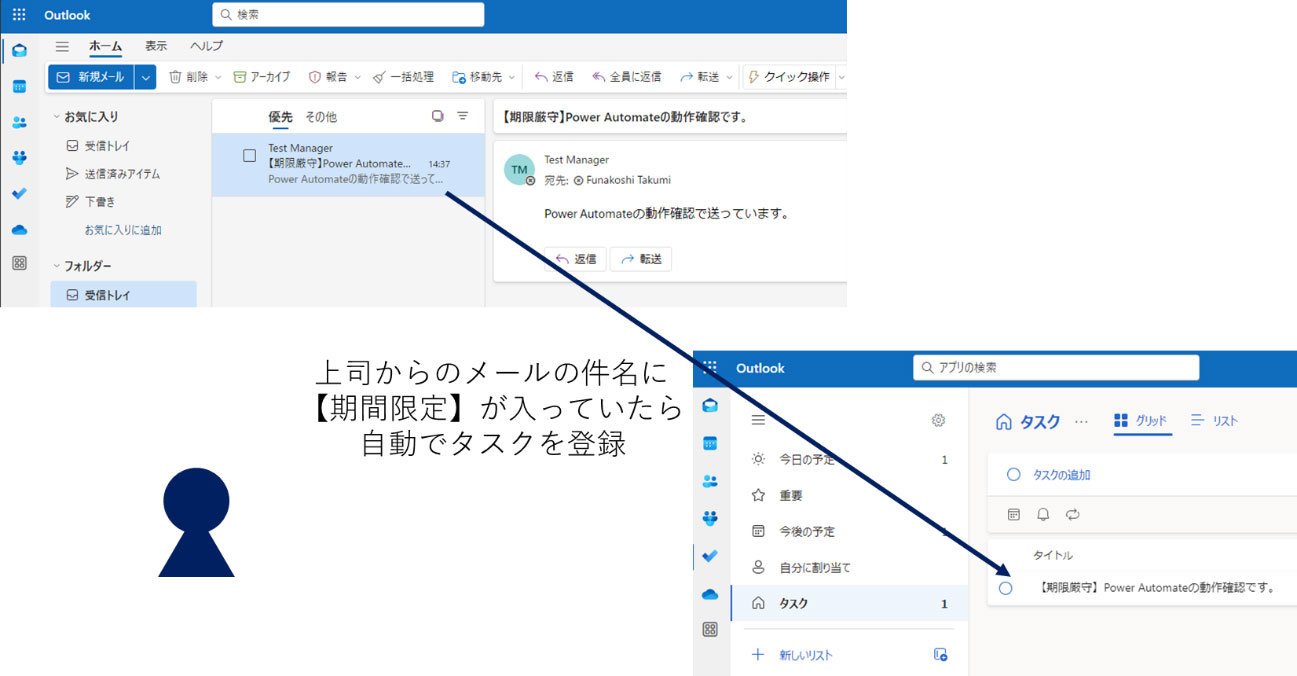Click more apps icon in To Do window rail
This screenshot has height=676, width=1297.
710,630
